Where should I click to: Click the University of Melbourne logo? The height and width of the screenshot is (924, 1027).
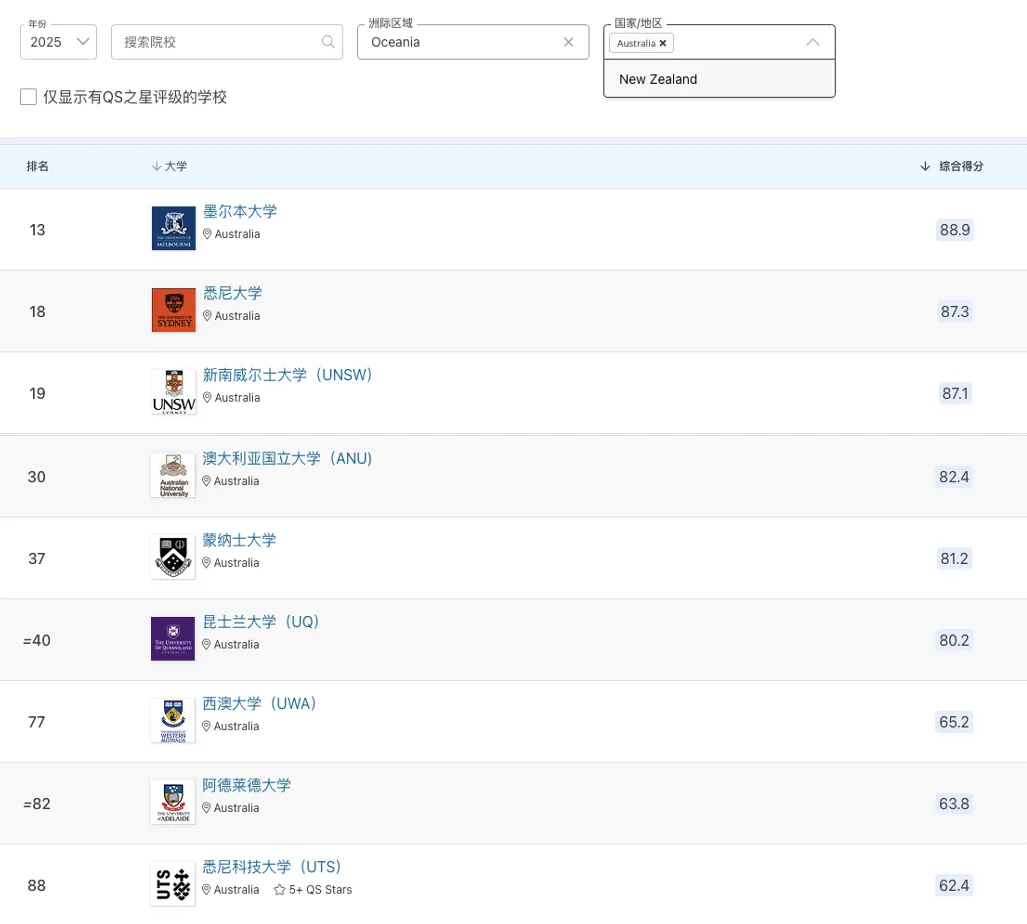point(174,228)
